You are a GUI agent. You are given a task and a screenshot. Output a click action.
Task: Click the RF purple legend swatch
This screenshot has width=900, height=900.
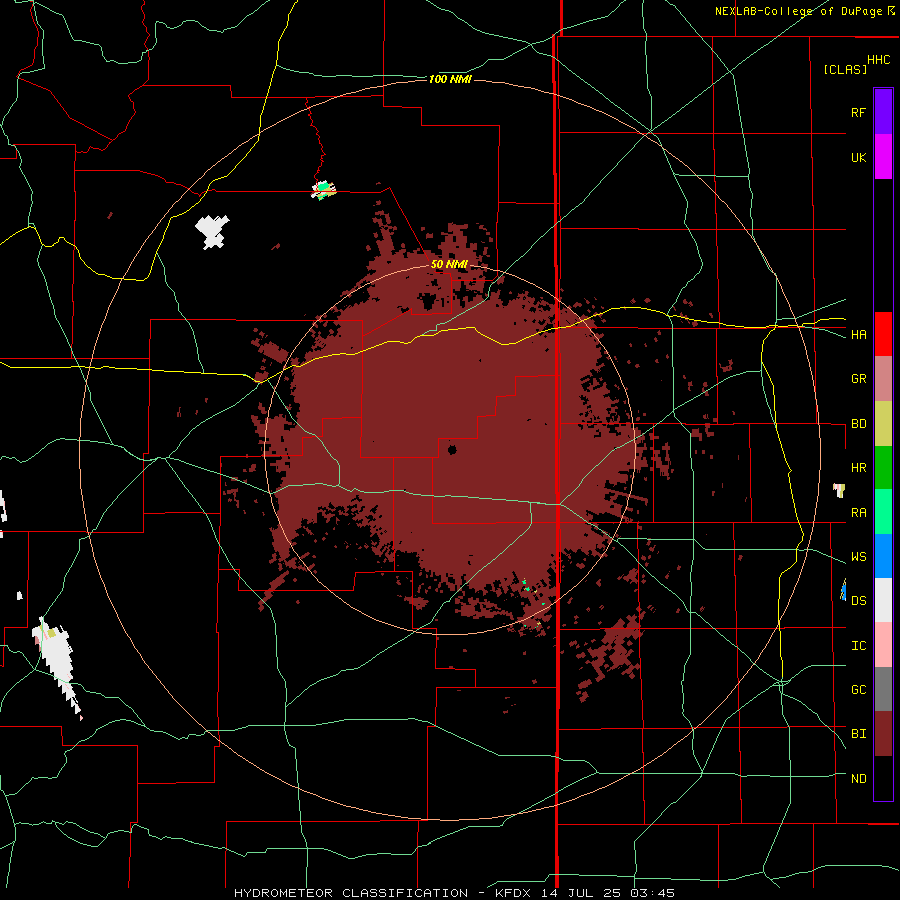883,111
